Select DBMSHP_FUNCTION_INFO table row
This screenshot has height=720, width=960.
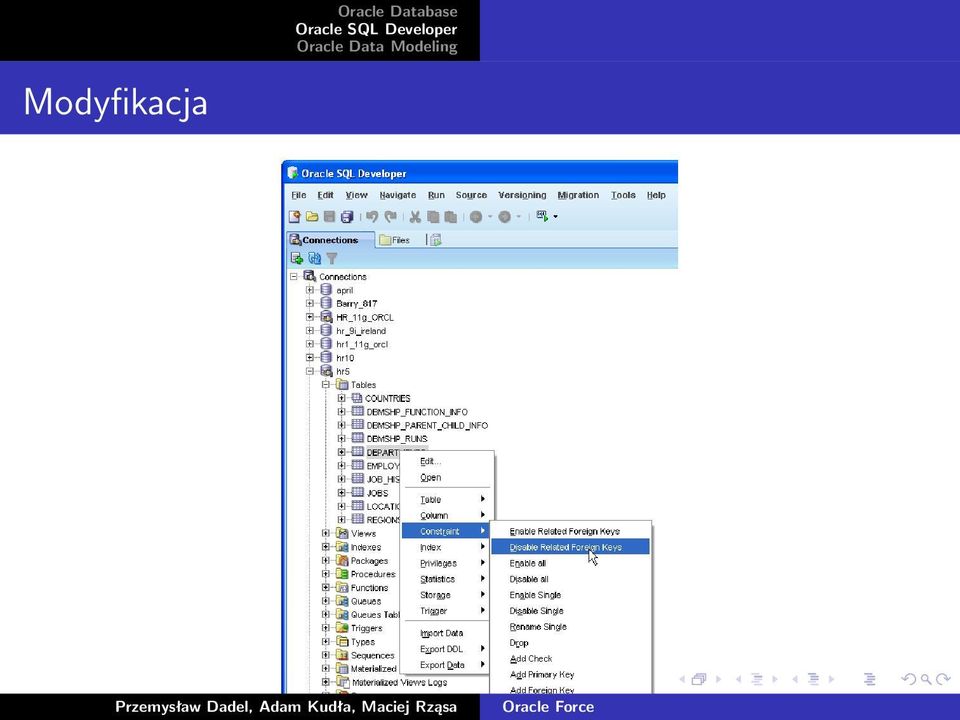tap(417, 411)
